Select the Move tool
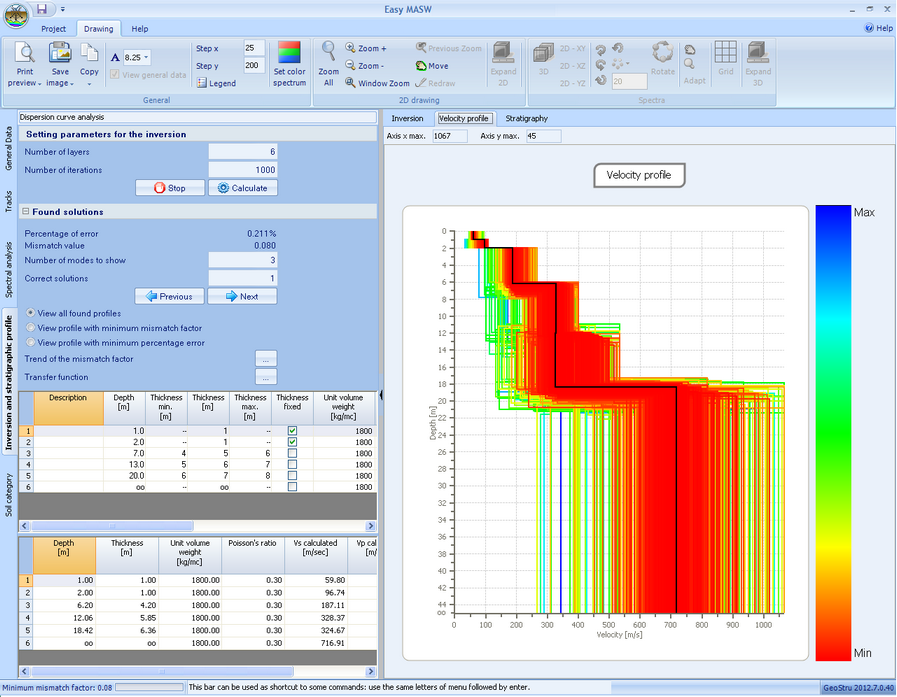This screenshot has height=697, width=897. click(x=432, y=66)
